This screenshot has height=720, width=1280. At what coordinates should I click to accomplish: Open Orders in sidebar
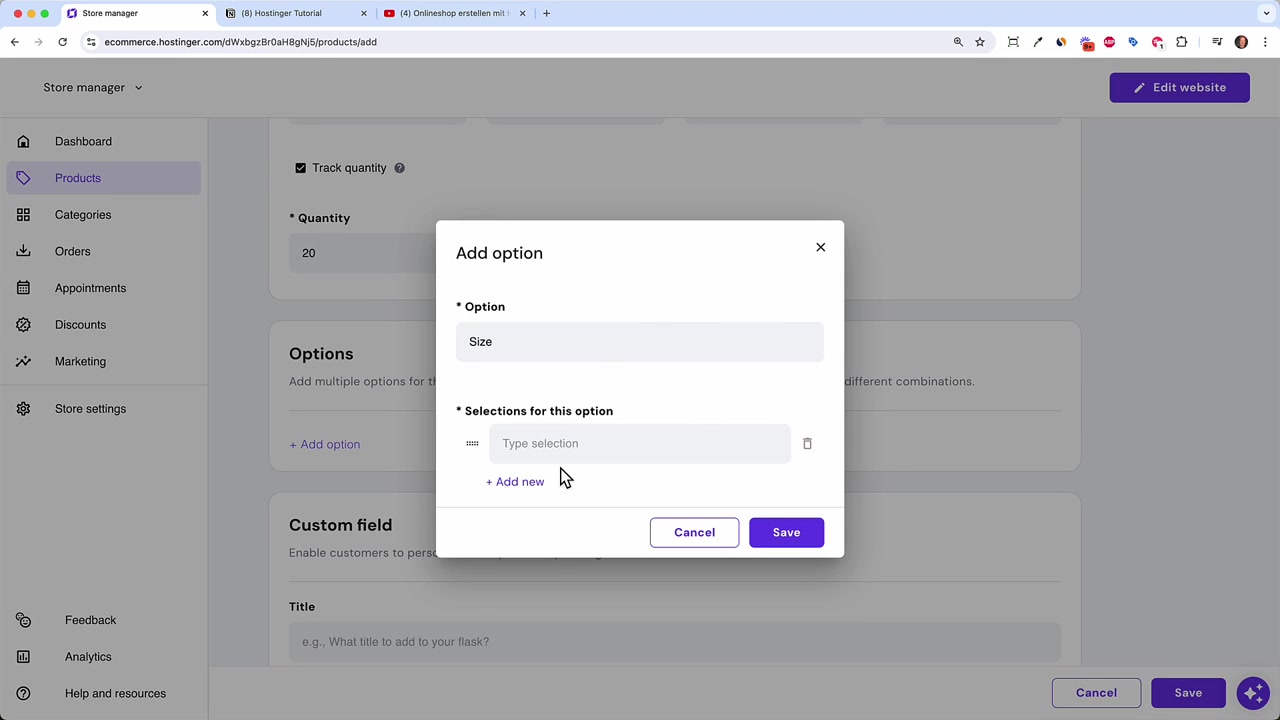(x=72, y=252)
